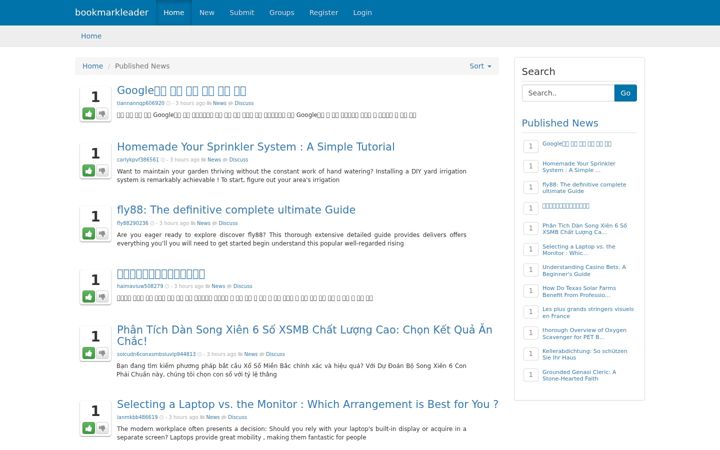The width and height of the screenshot is (720, 450).
Task: Upvote the post by haimavtuw508279
Action: click(89, 297)
